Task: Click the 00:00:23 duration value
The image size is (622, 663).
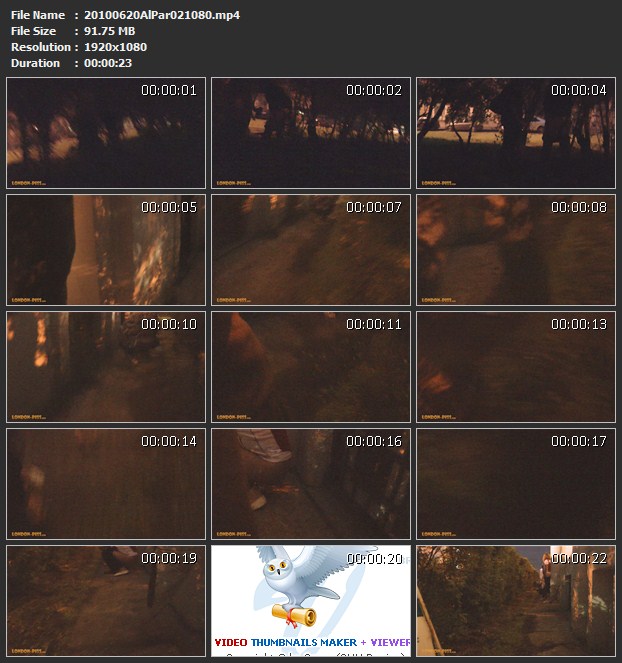Action: coord(109,63)
